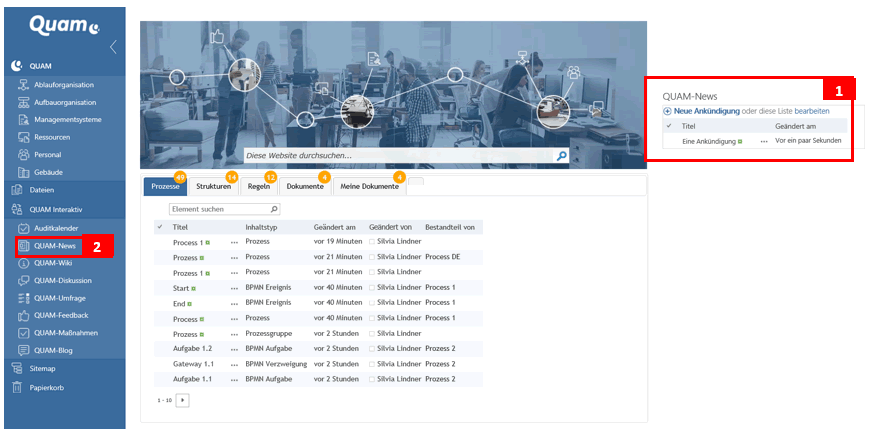Open ellipsis menu for Eine Ankündigung
The height and width of the screenshot is (436, 887).
[x=763, y=142]
